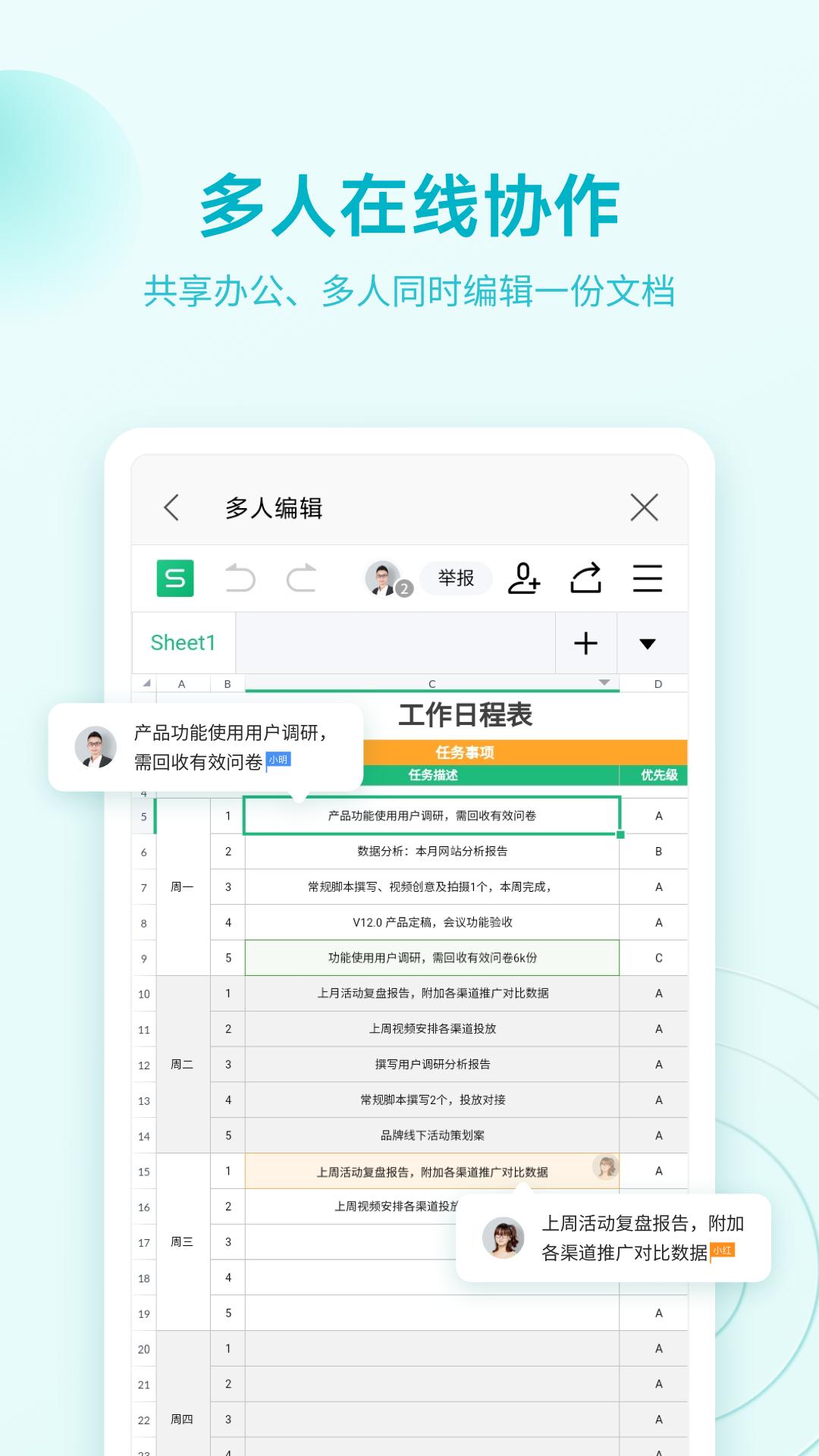Tap the back arrow beside 多人编辑
Screen dimensions: 819x1456
[x=172, y=507]
